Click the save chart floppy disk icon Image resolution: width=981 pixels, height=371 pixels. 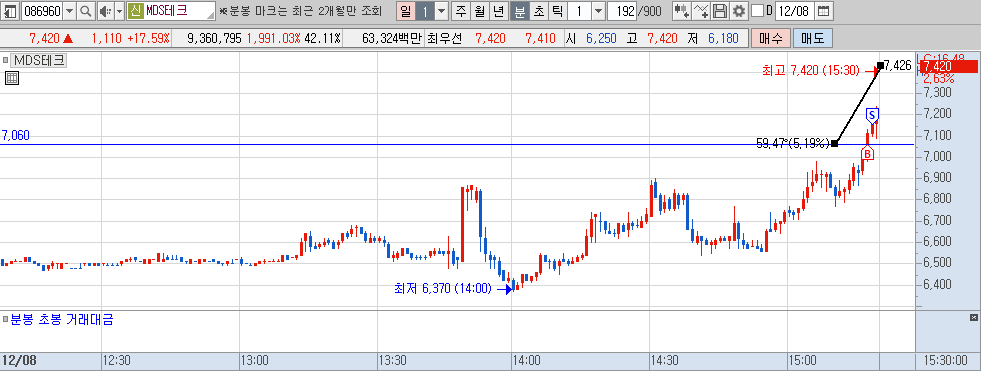pos(720,11)
